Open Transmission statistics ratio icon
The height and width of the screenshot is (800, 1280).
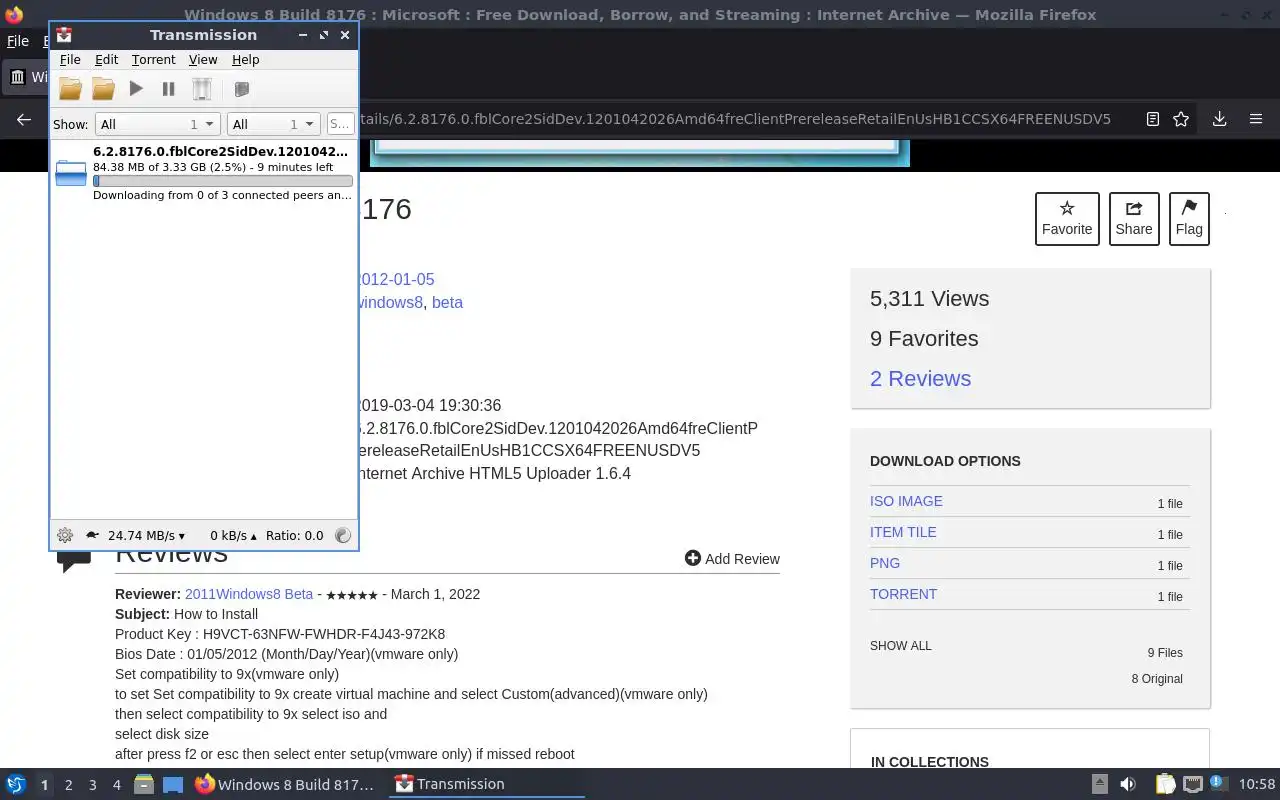point(343,535)
